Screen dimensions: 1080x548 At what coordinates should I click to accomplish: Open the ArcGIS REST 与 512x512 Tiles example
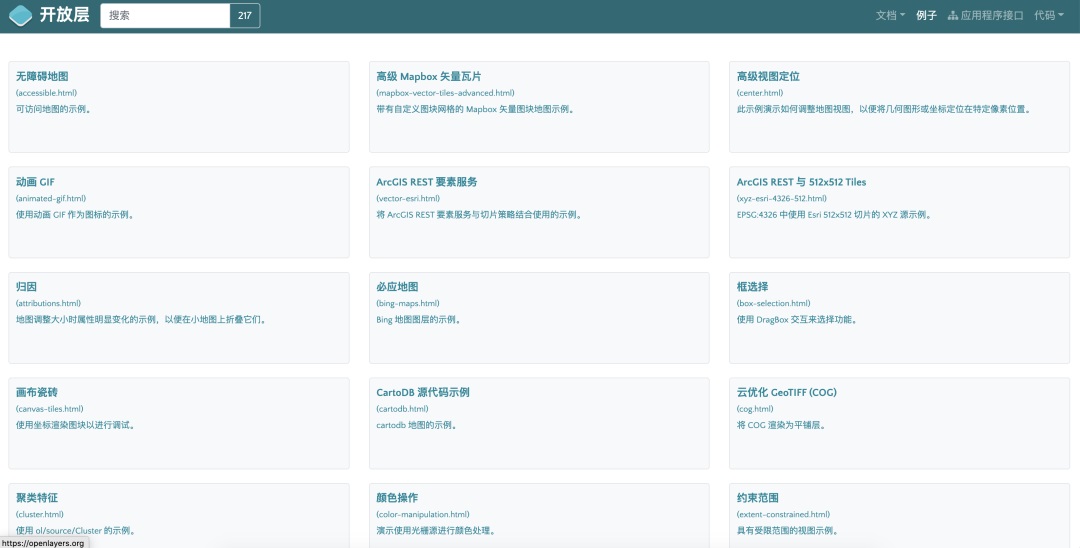[801, 182]
